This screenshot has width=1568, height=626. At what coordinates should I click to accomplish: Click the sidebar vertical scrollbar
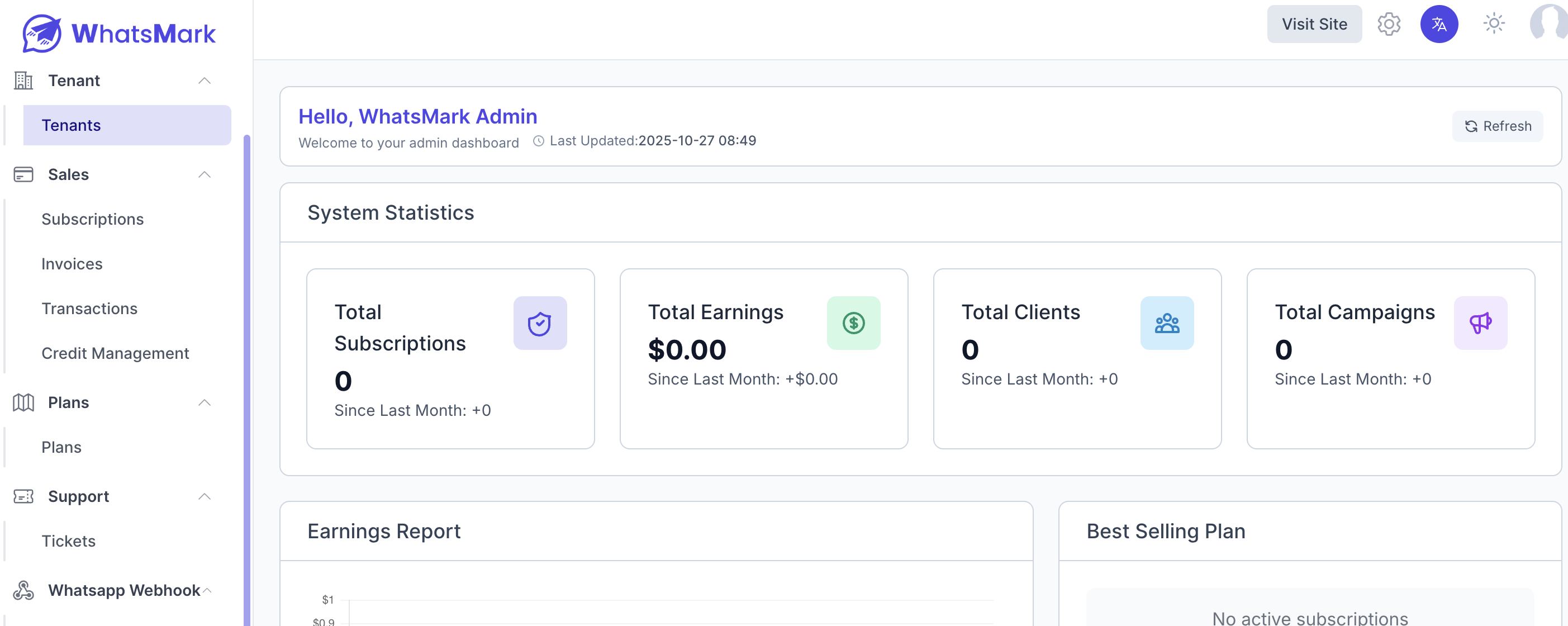click(x=246, y=381)
